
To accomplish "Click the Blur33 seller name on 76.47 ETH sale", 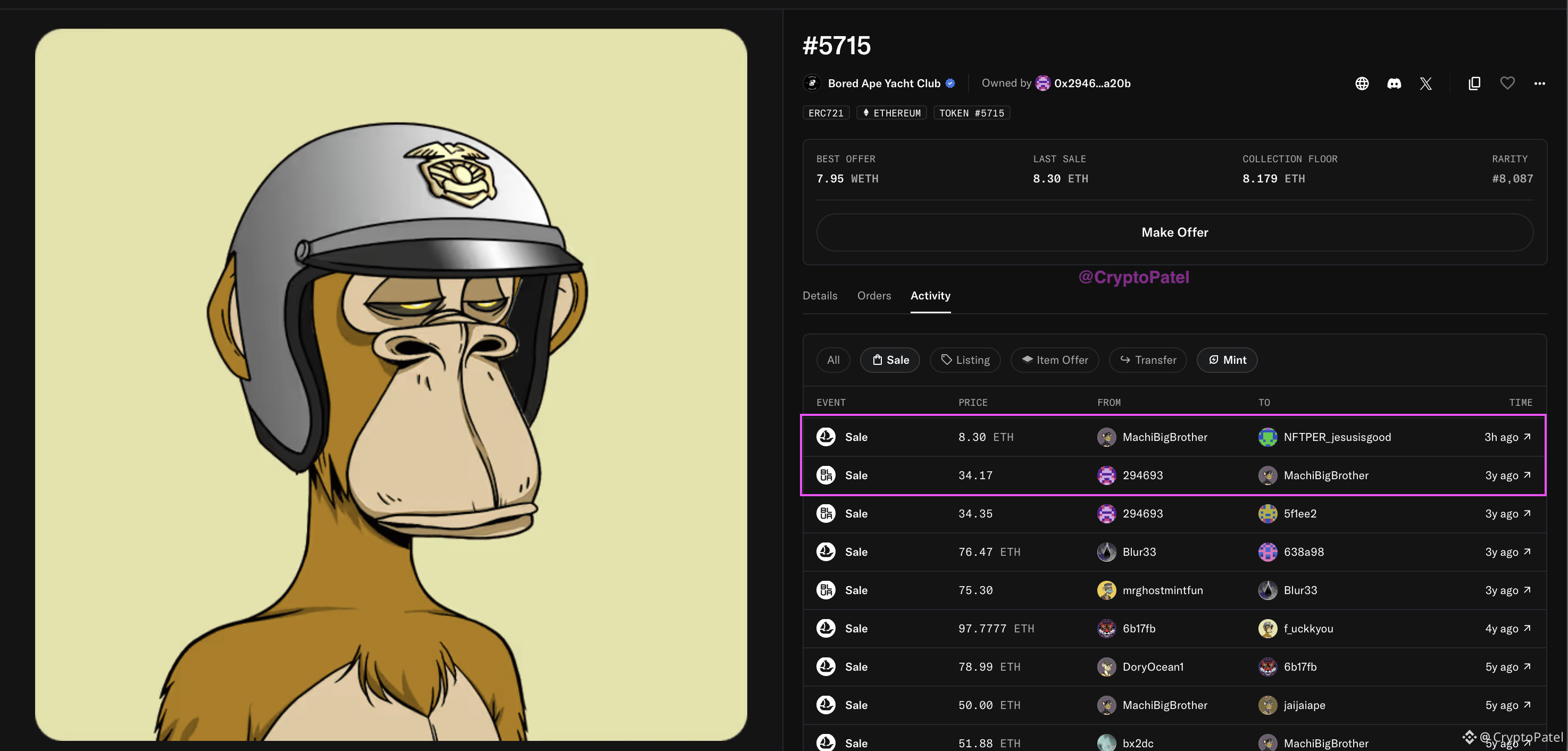I will (1139, 552).
